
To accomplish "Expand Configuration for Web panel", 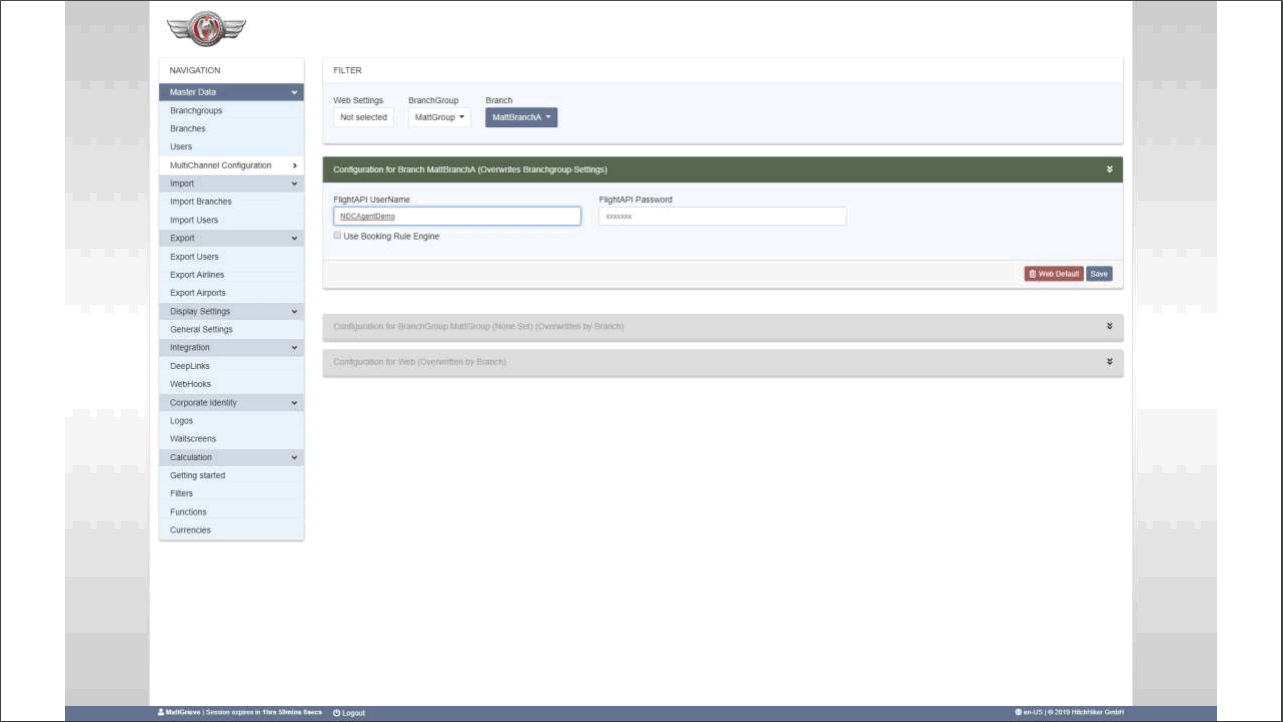I will 1109,361.
